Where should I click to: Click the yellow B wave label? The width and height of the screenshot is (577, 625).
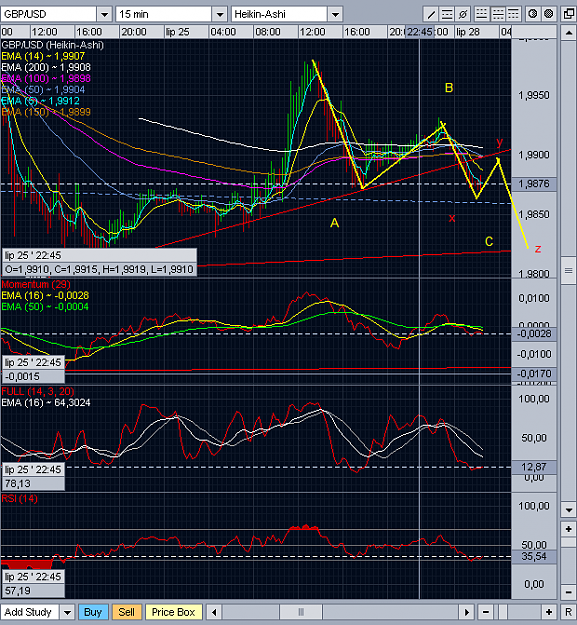click(x=449, y=88)
